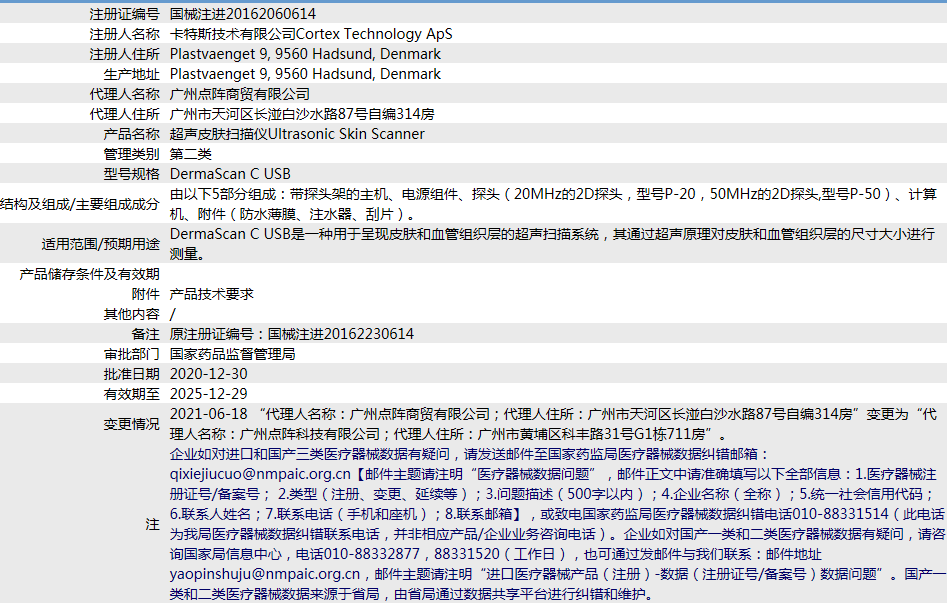Click the 注册证编号 label
950x604 pixels.
(124, 14)
